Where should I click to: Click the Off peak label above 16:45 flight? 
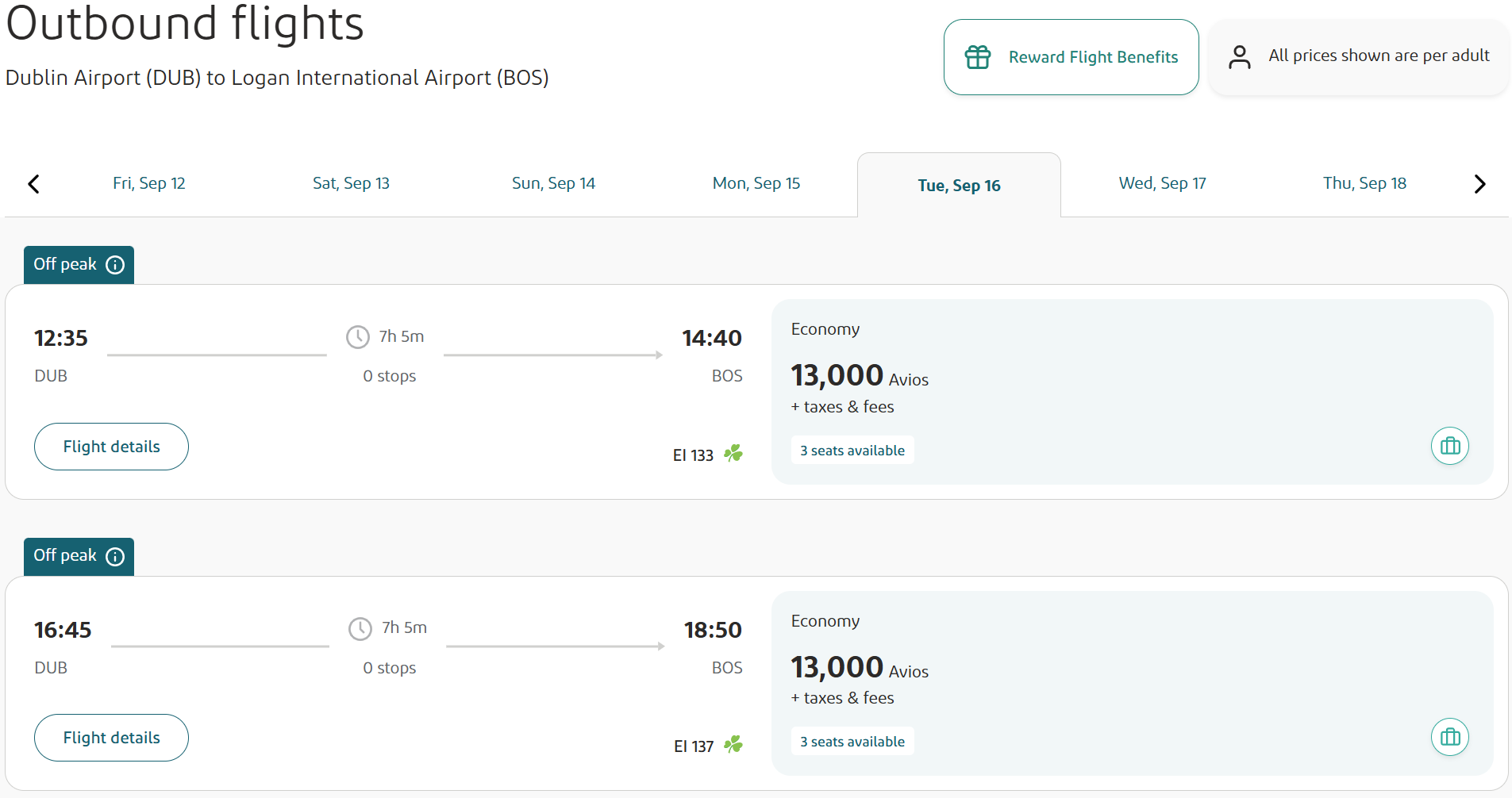65,555
